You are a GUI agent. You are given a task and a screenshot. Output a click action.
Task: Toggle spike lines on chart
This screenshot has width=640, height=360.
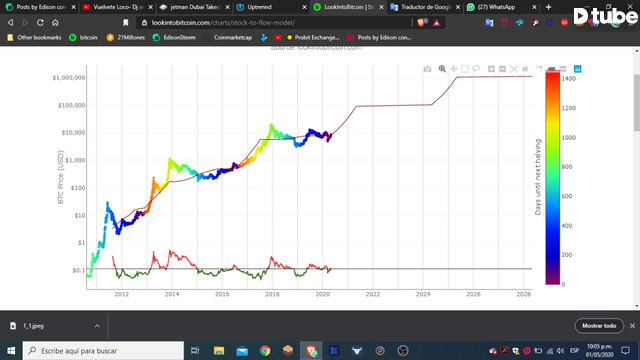540,69
